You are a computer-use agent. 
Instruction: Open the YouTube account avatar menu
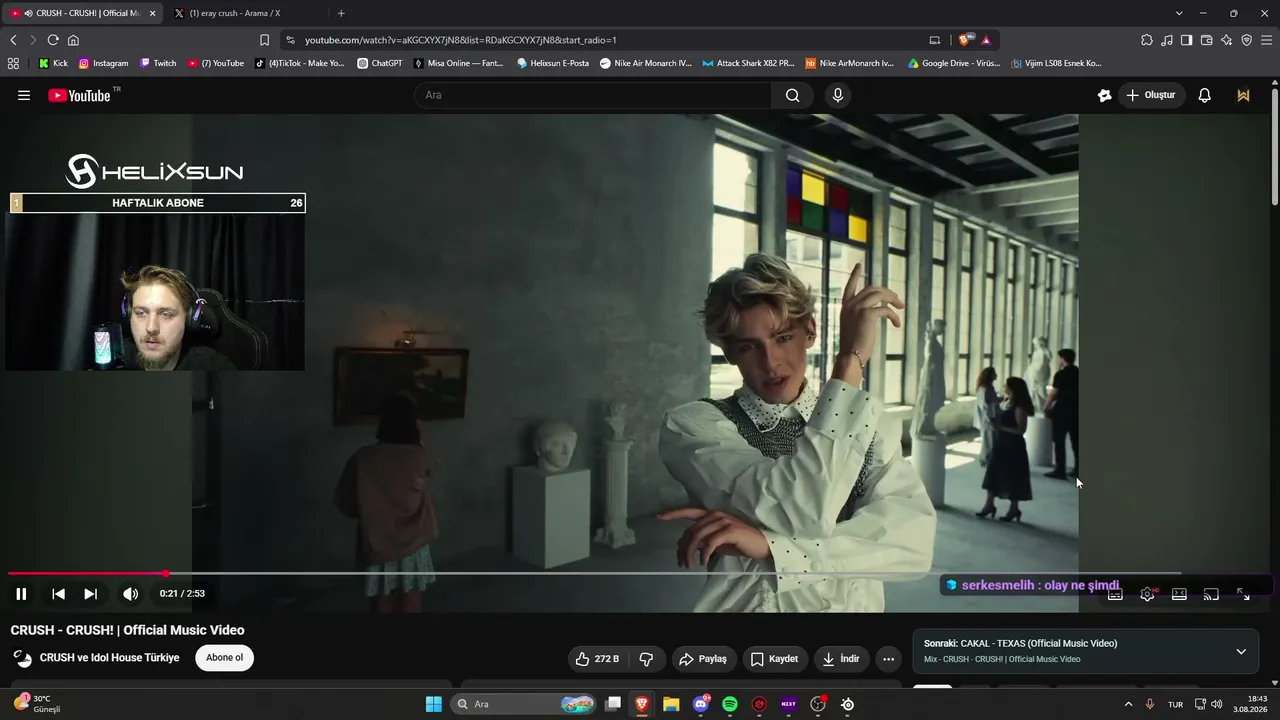tap(1243, 95)
